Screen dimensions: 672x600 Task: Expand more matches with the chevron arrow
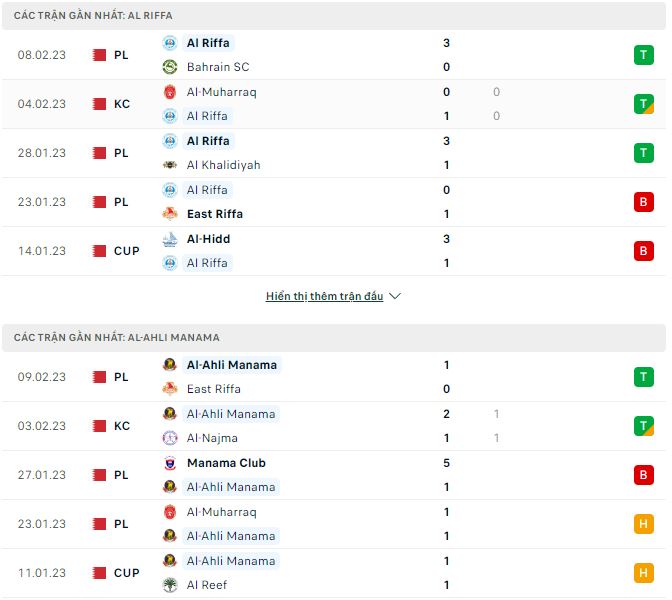[395, 297]
